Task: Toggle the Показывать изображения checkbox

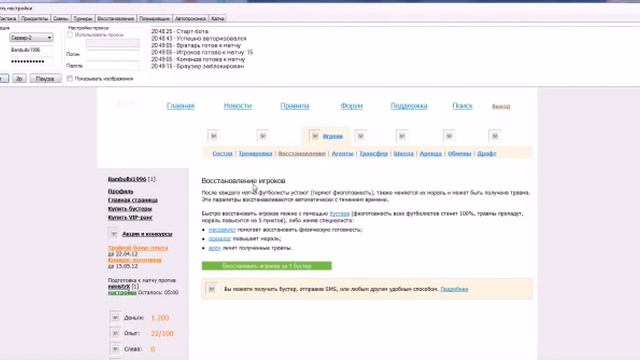Action: point(70,78)
